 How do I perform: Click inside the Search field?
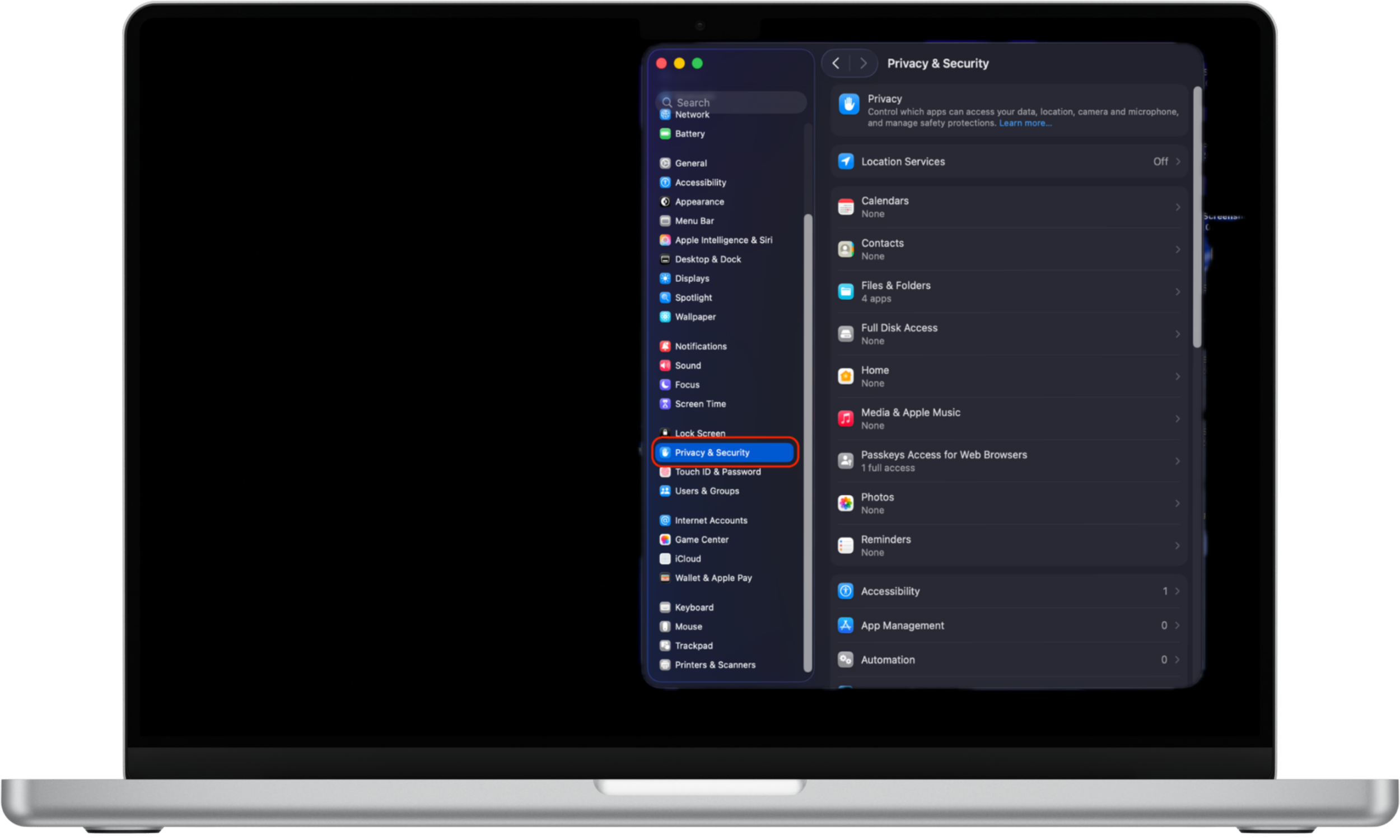coord(730,102)
